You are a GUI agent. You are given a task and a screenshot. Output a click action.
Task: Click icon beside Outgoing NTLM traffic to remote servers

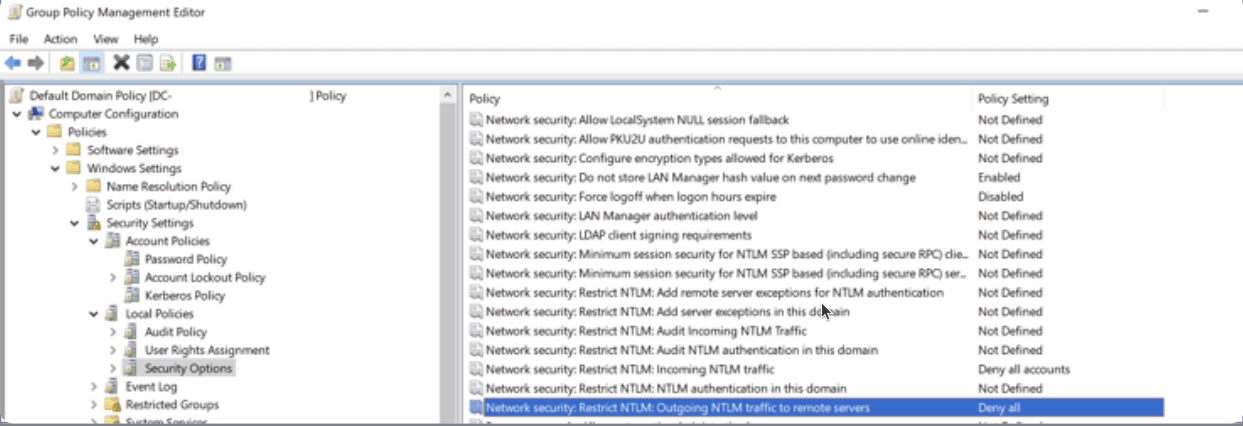(x=476, y=408)
